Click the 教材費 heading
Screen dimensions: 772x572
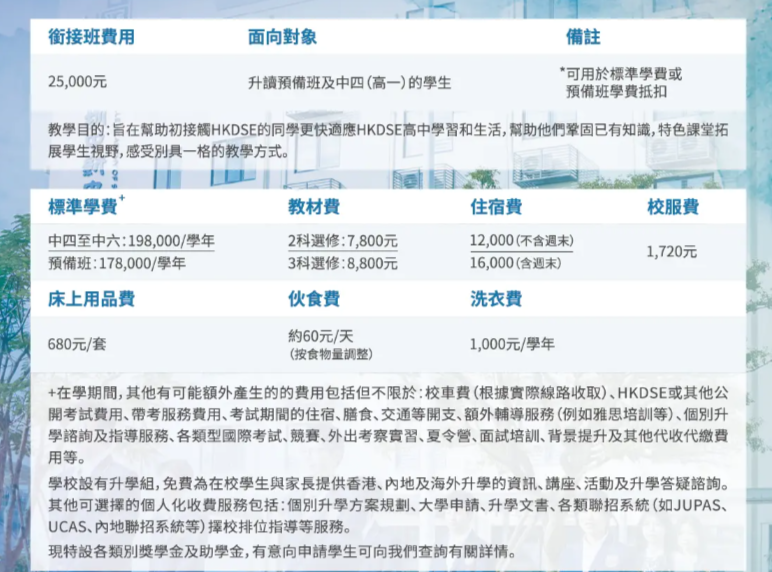coord(314,207)
